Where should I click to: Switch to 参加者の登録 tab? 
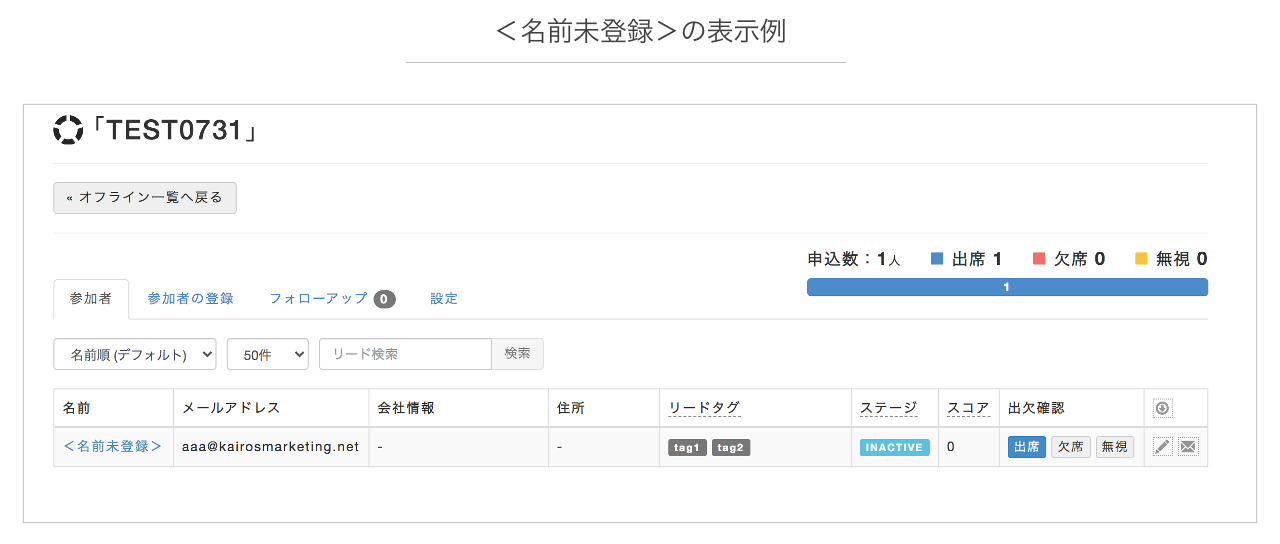[x=190, y=299]
